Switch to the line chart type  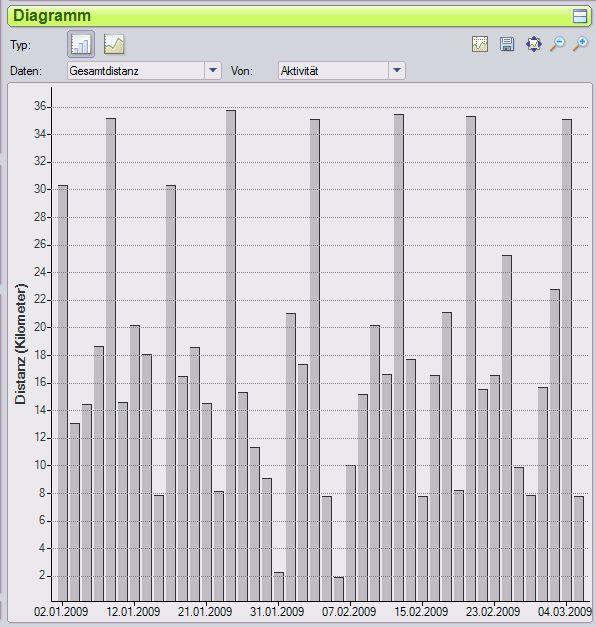pyautogui.click(x=114, y=44)
